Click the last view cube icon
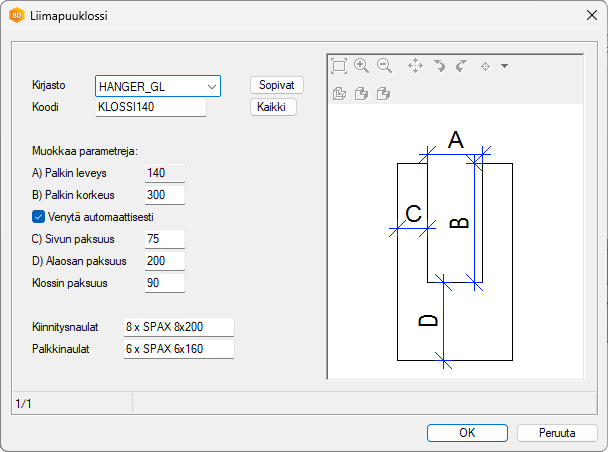The image size is (608, 452). [383, 94]
